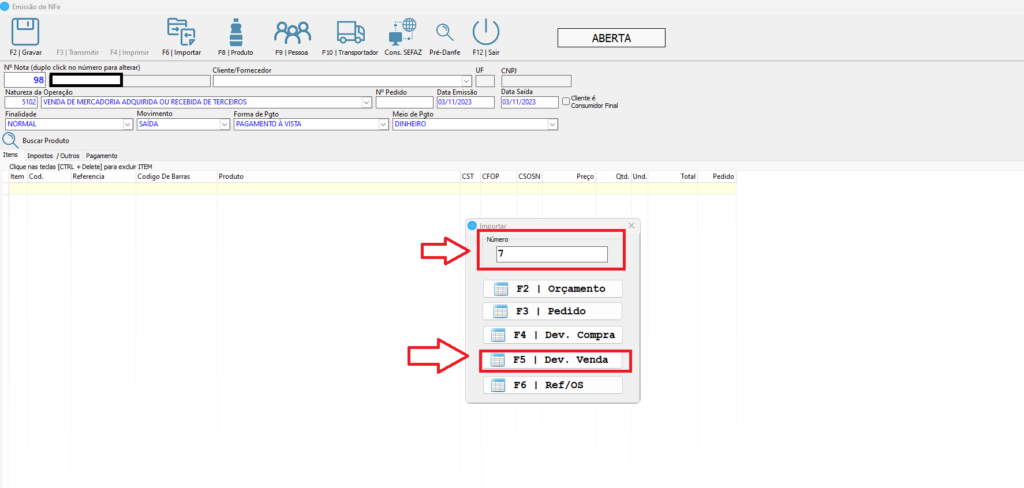Open the F6 Importar icon
The height and width of the screenshot is (488, 1024).
[180, 31]
